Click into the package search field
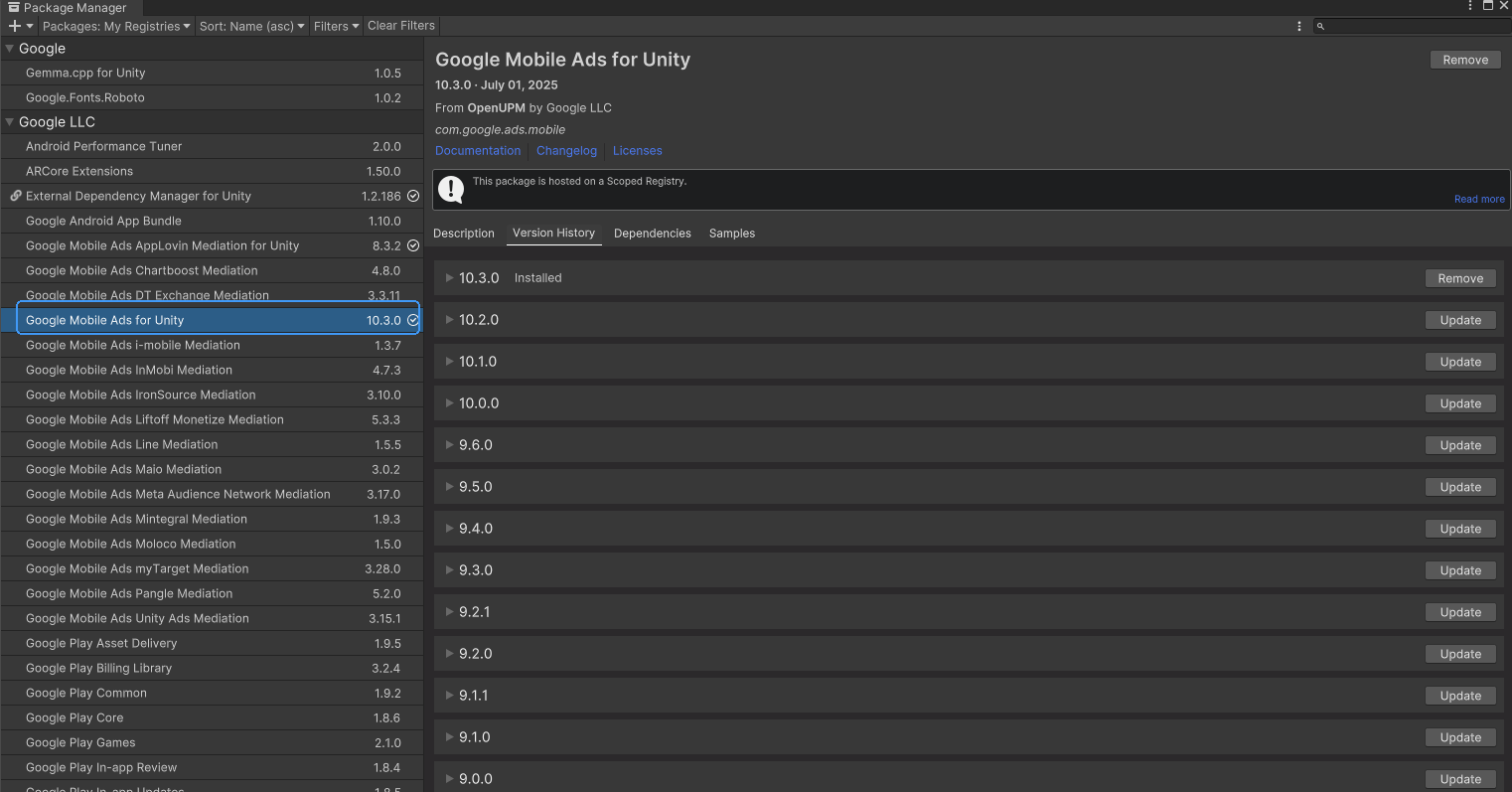The width and height of the screenshot is (1512, 792). coord(1411,26)
